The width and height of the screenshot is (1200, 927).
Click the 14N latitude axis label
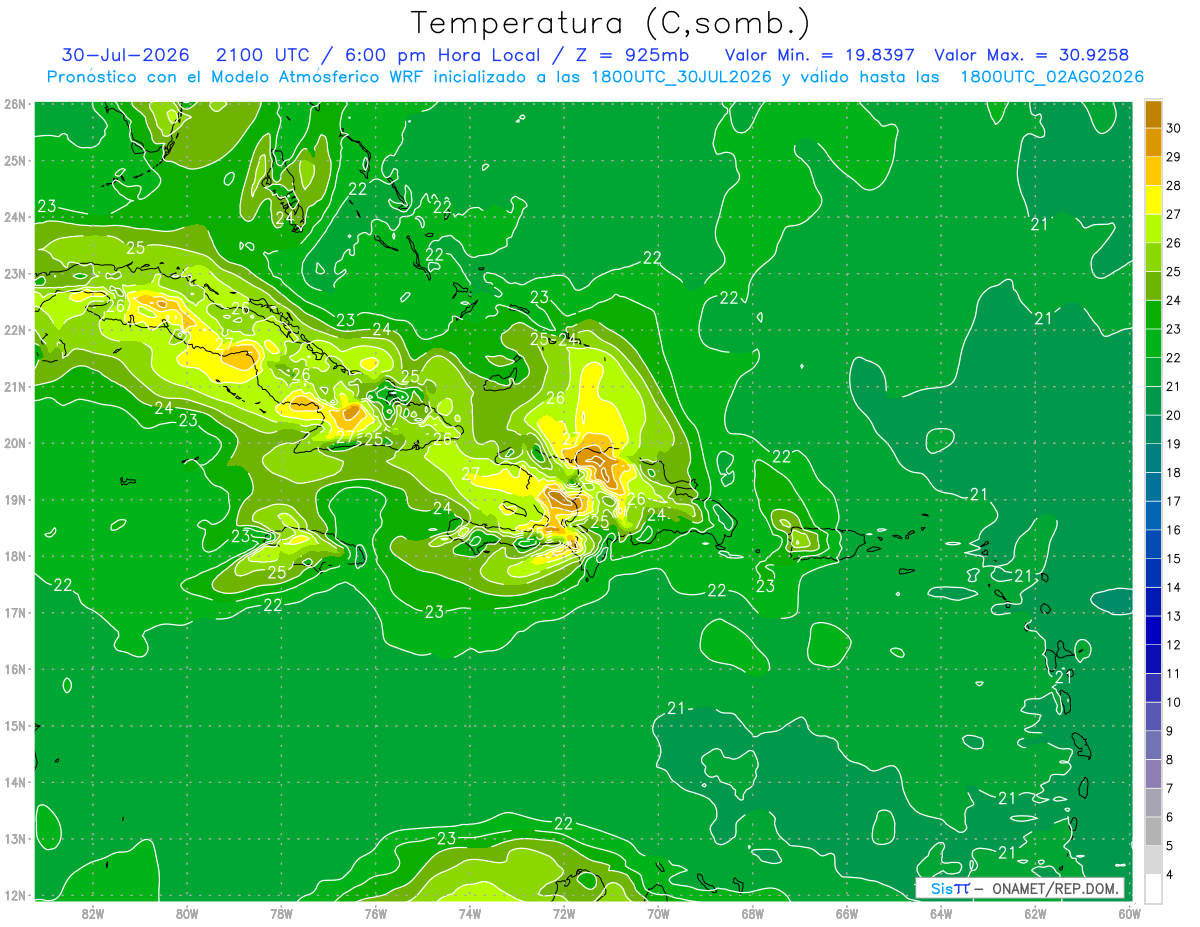click(x=16, y=782)
